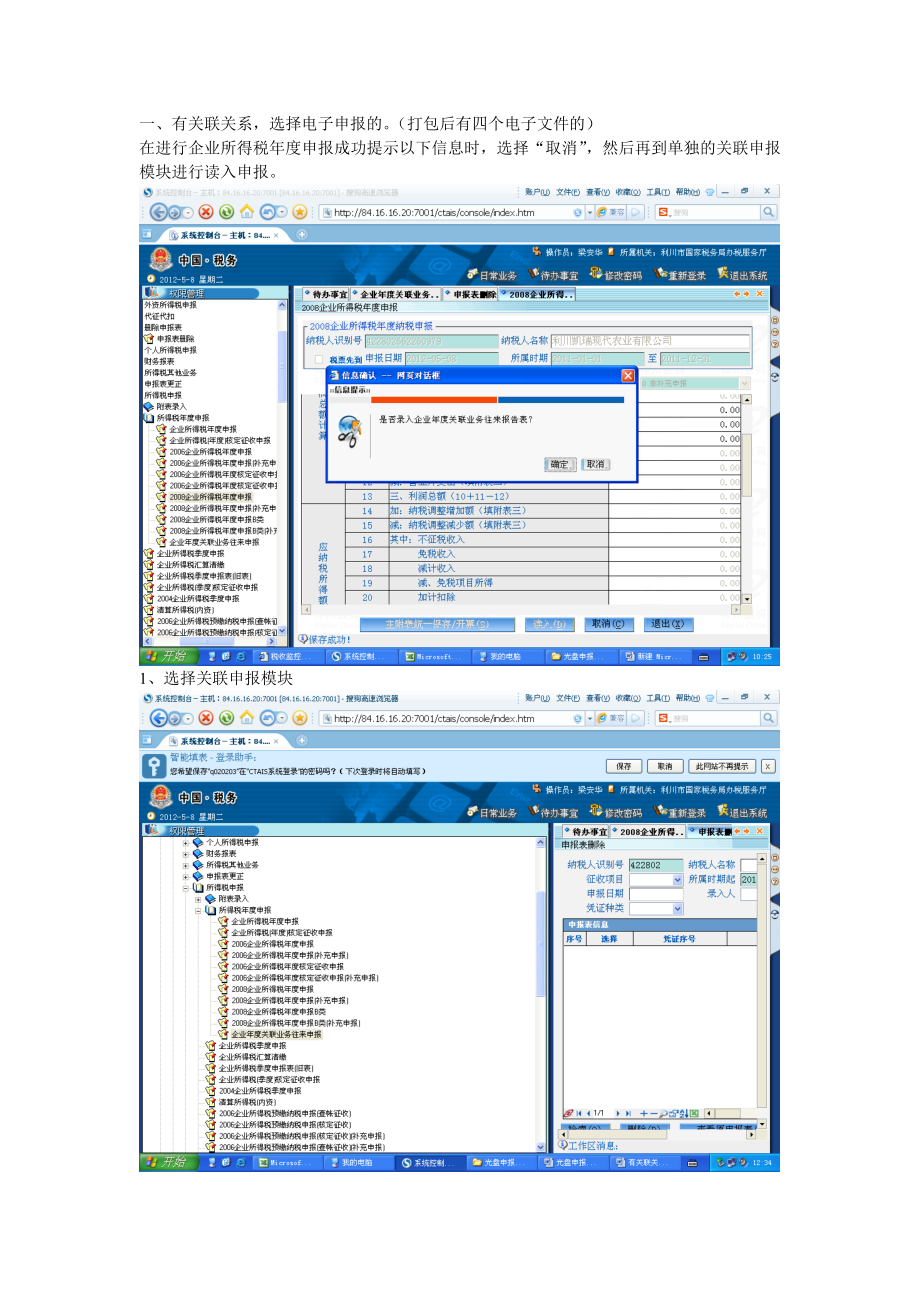
Task: Switch to the 待办事宜 tab in the bottom window
Action: 584,831
